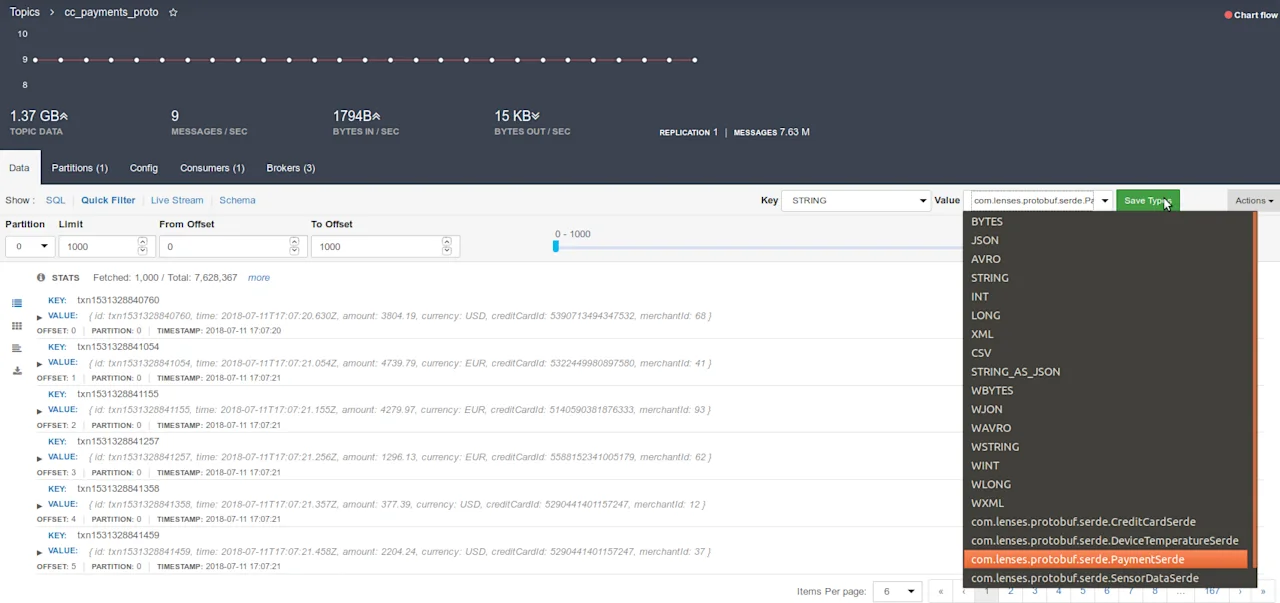The height and width of the screenshot is (603, 1280).
Task: Open the Live Stream view
Action: point(177,200)
